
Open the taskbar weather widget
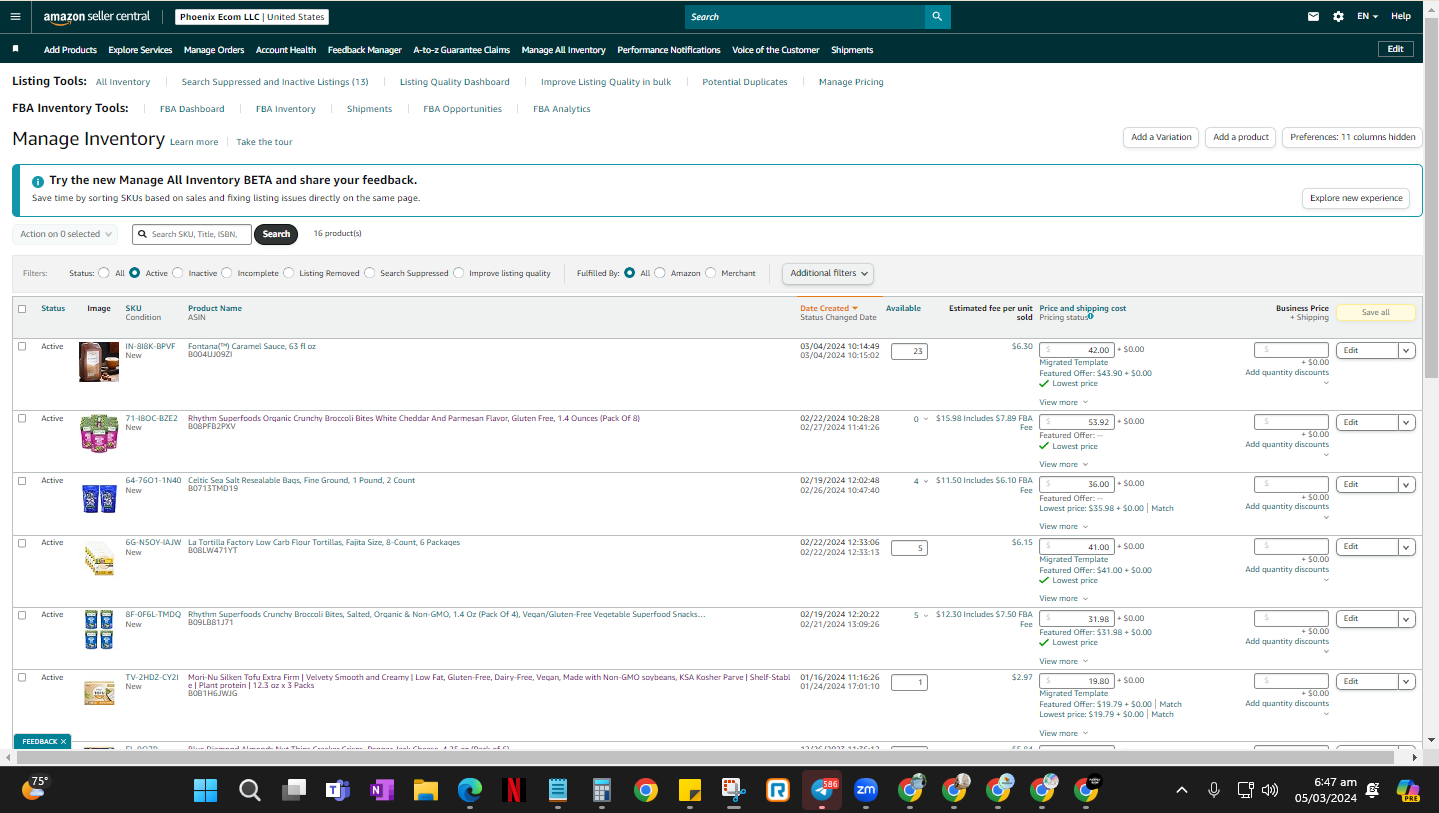pos(34,788)
